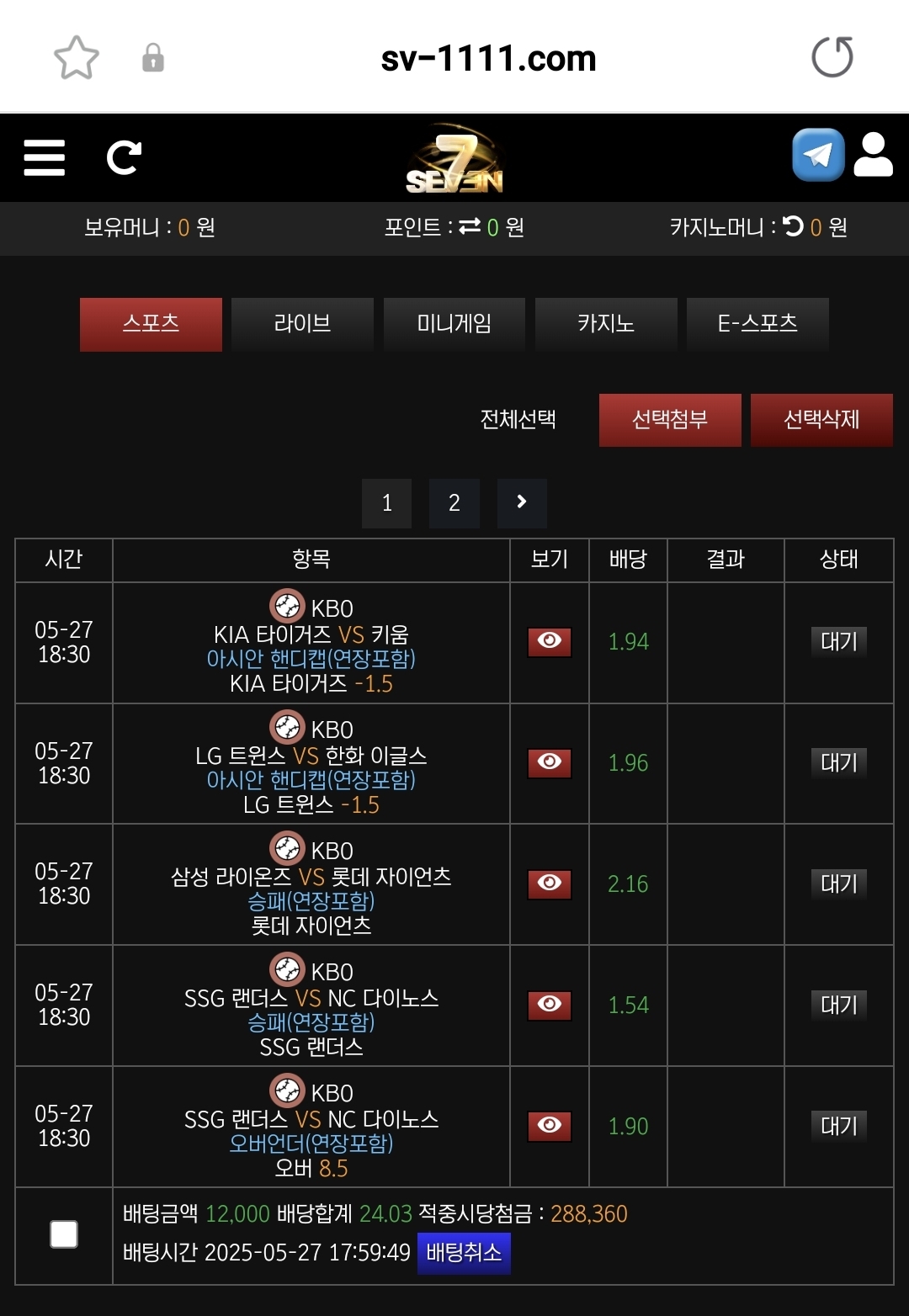Open page 2 of bet history

point(454,503)
